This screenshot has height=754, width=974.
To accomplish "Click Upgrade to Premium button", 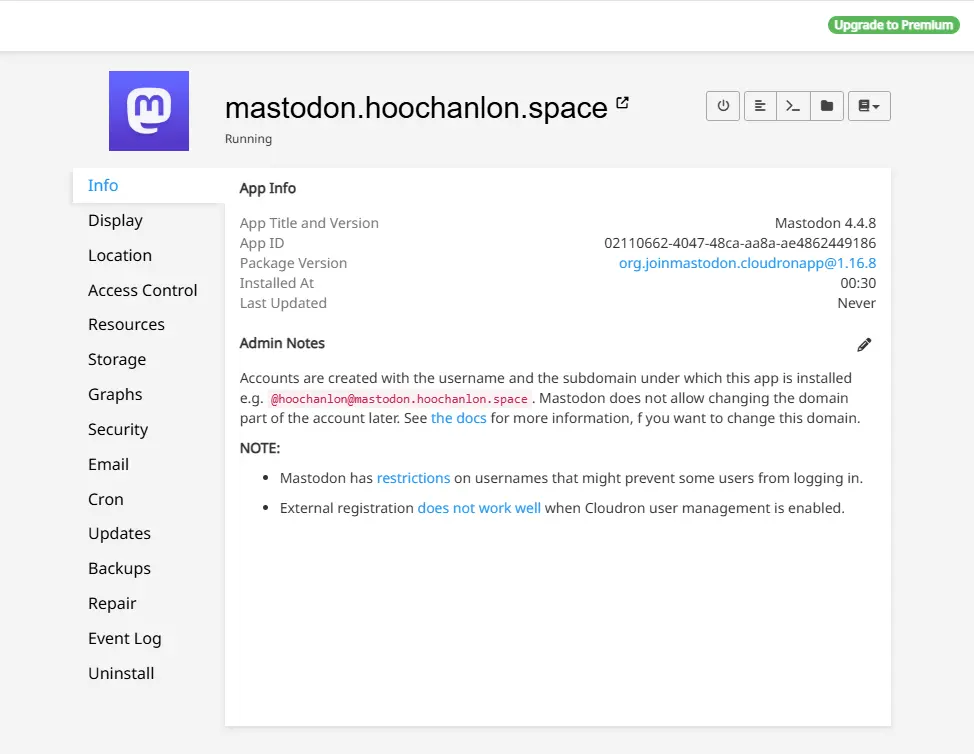I will pos(893,25).
